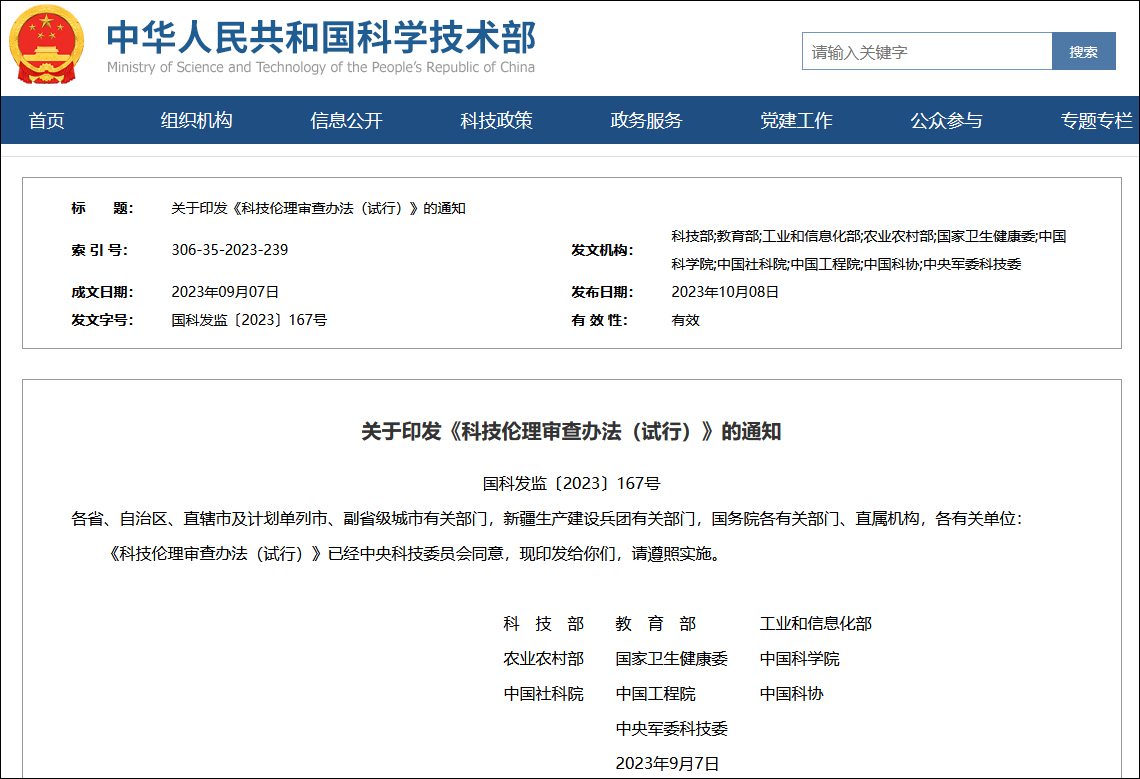The width and height of the screenshot is (1140, 779).
Task: Select the 发文字号 field label
Action: tap(102, 320)
